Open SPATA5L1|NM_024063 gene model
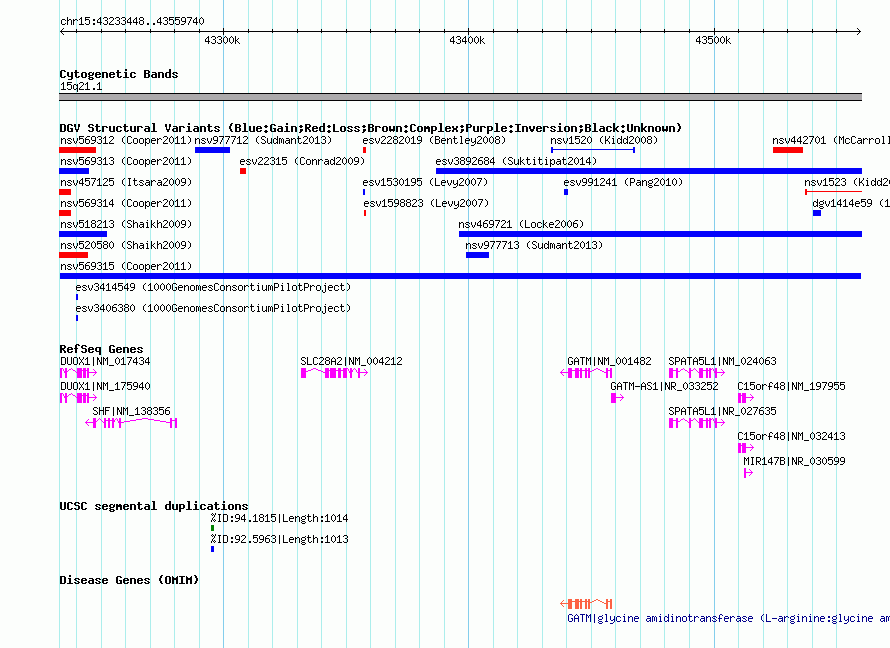 697,373
